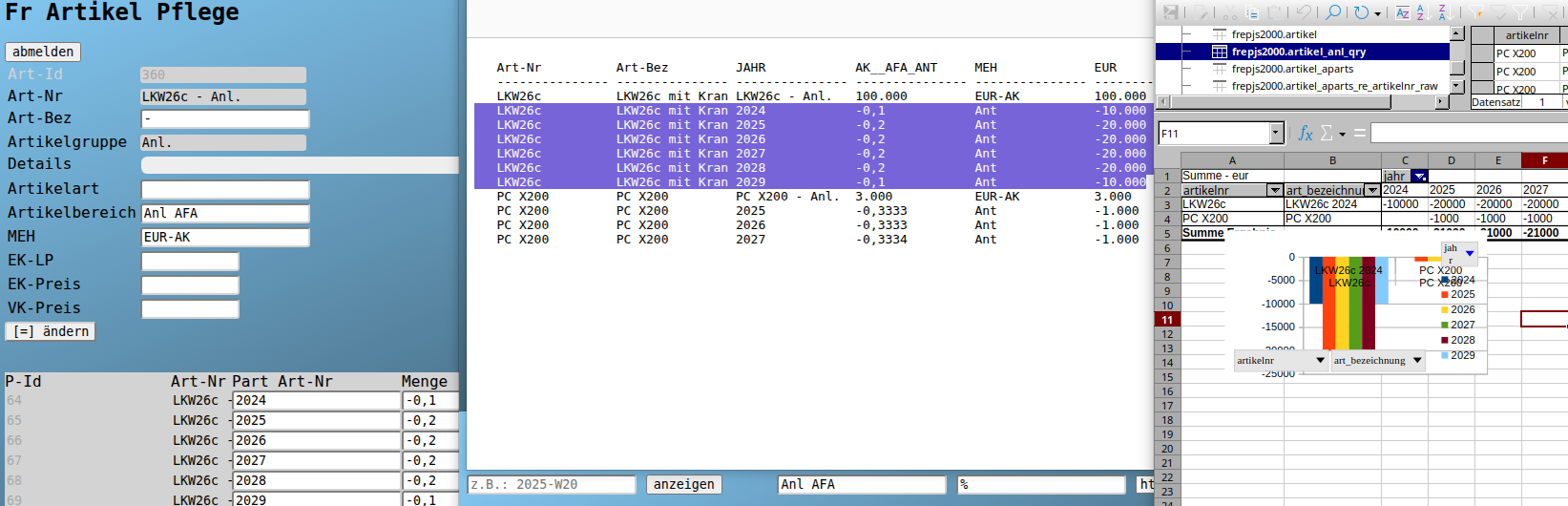Click cell A3 containing LKW26c
The image size is (1568, 506).
coord(1232,204)
